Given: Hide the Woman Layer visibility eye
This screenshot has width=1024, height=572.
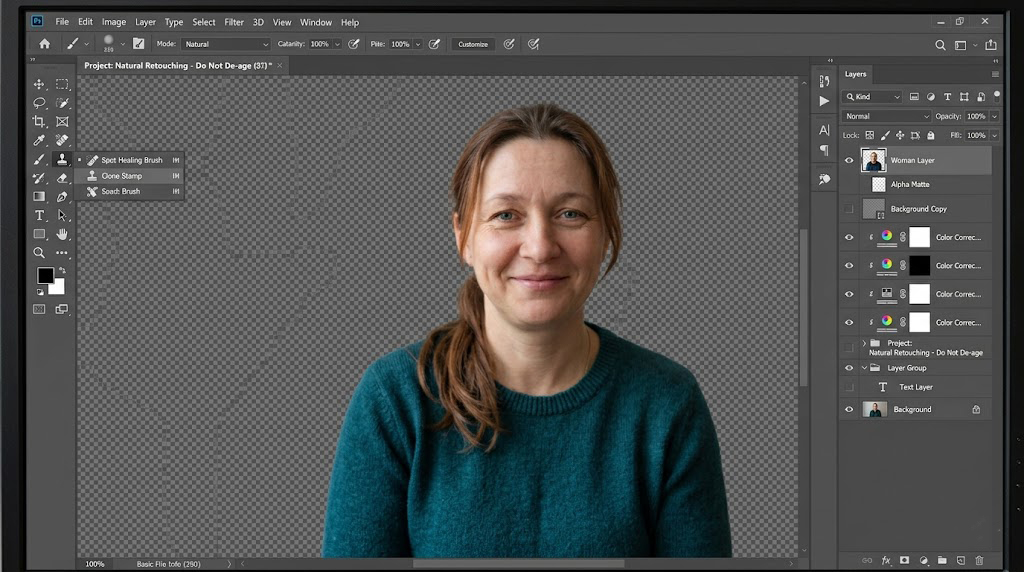Looking at the screenshot, I should [x=849, y=160].
